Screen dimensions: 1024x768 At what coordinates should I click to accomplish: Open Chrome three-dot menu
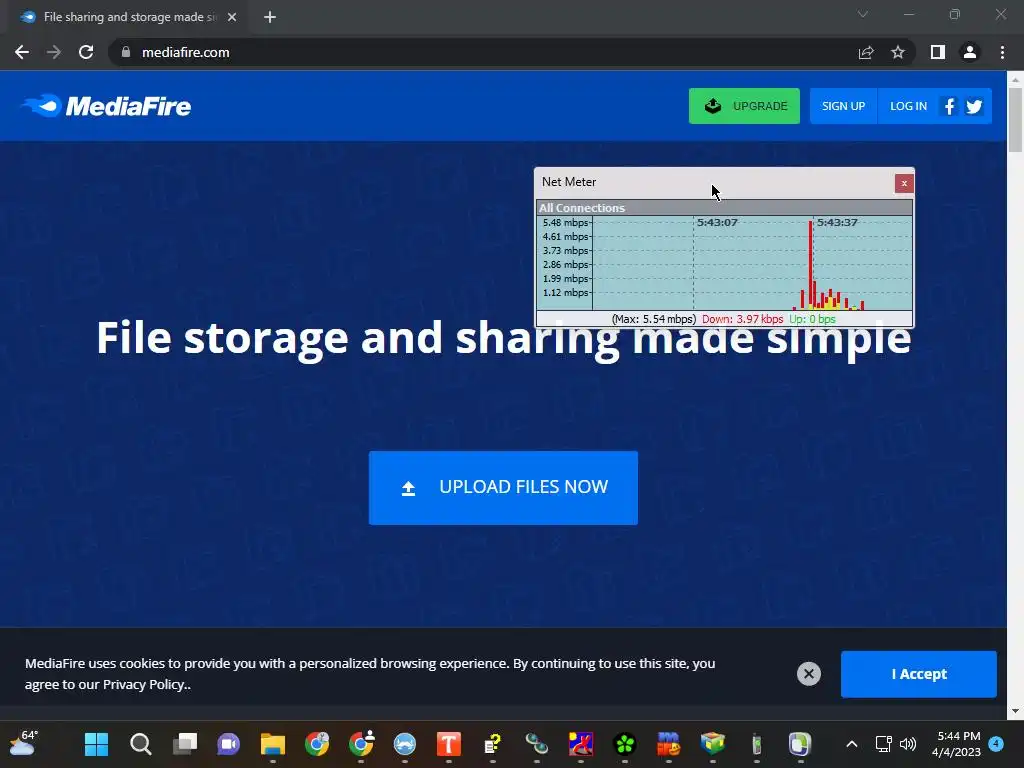(x=1002, y=52)
